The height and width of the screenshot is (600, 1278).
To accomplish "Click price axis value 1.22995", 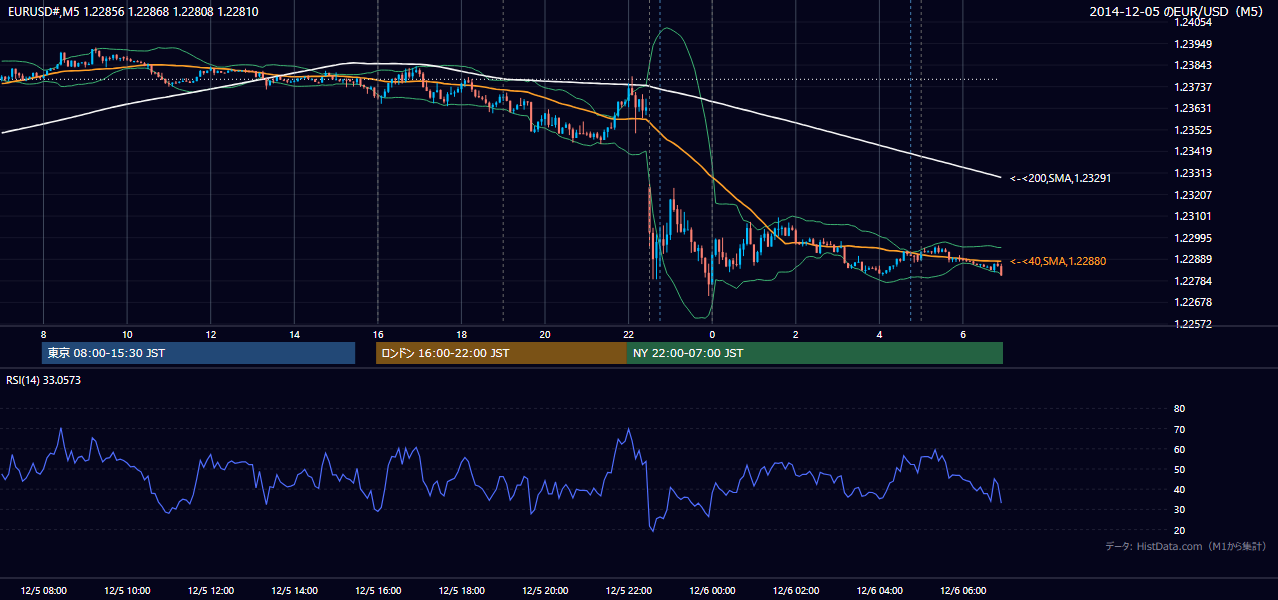I will (1195, 238).
